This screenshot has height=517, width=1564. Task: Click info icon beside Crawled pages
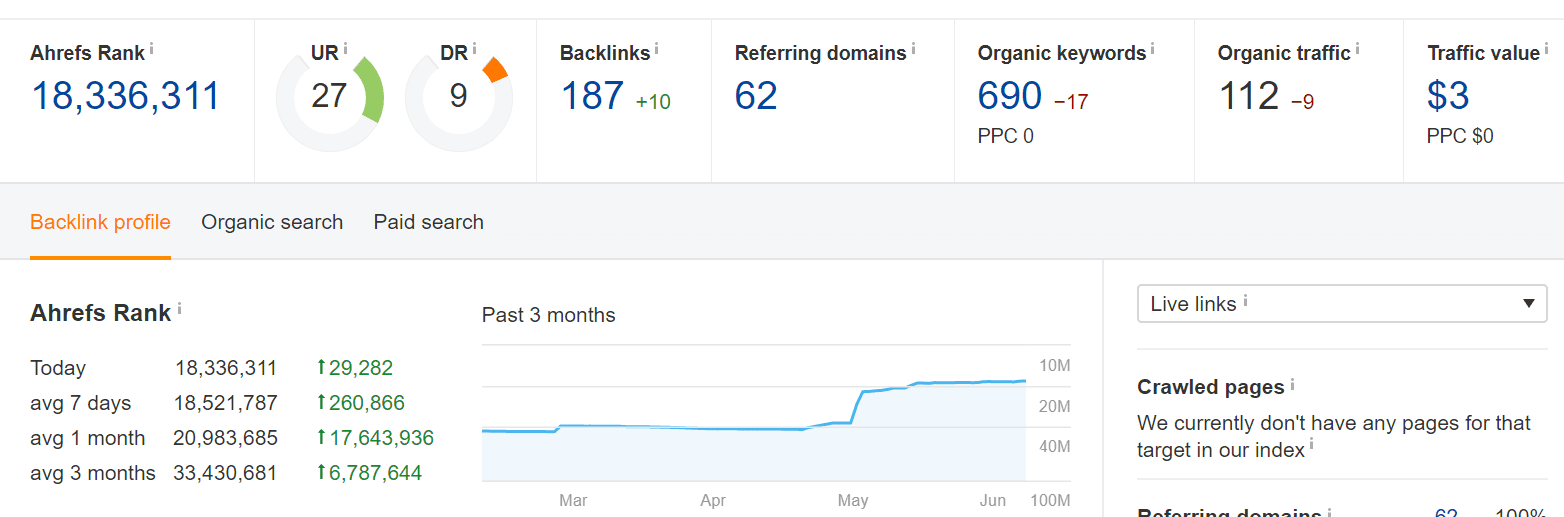tap(1293, 383)
